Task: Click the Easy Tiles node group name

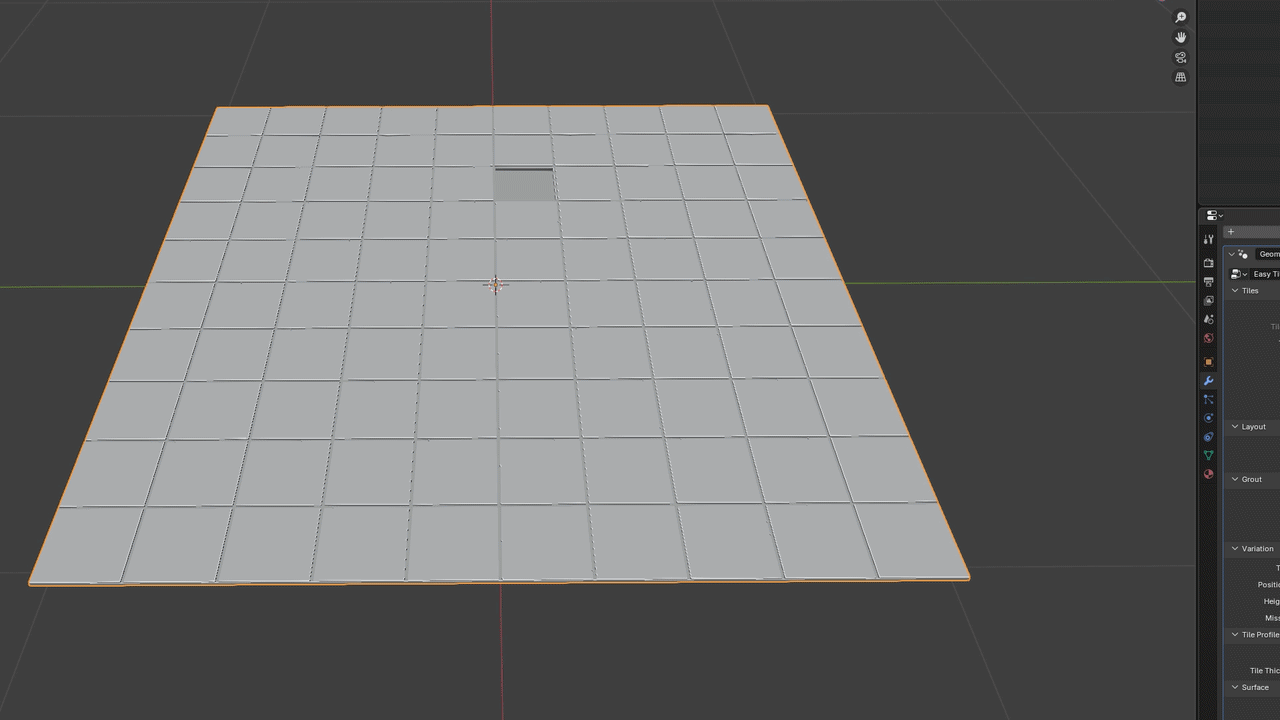Action: 1267,274
